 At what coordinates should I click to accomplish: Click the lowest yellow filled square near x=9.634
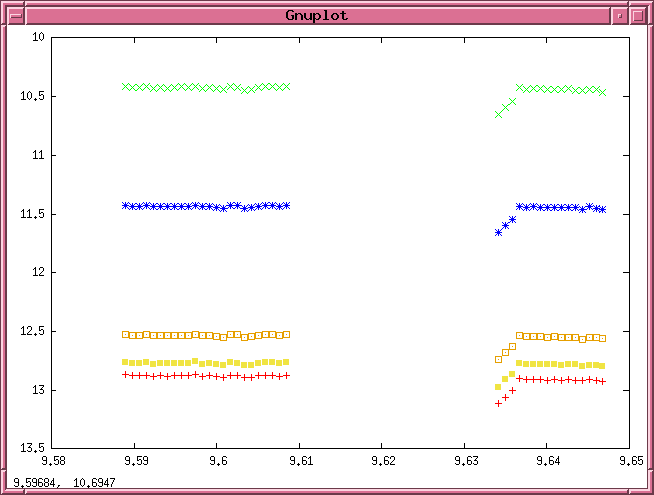click(x=499, y=386)
